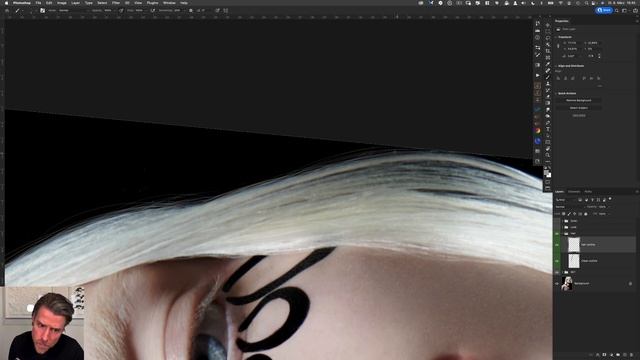Select the Gradient tool
This screenshot has height=360, width=640.
tap(548, 102)
